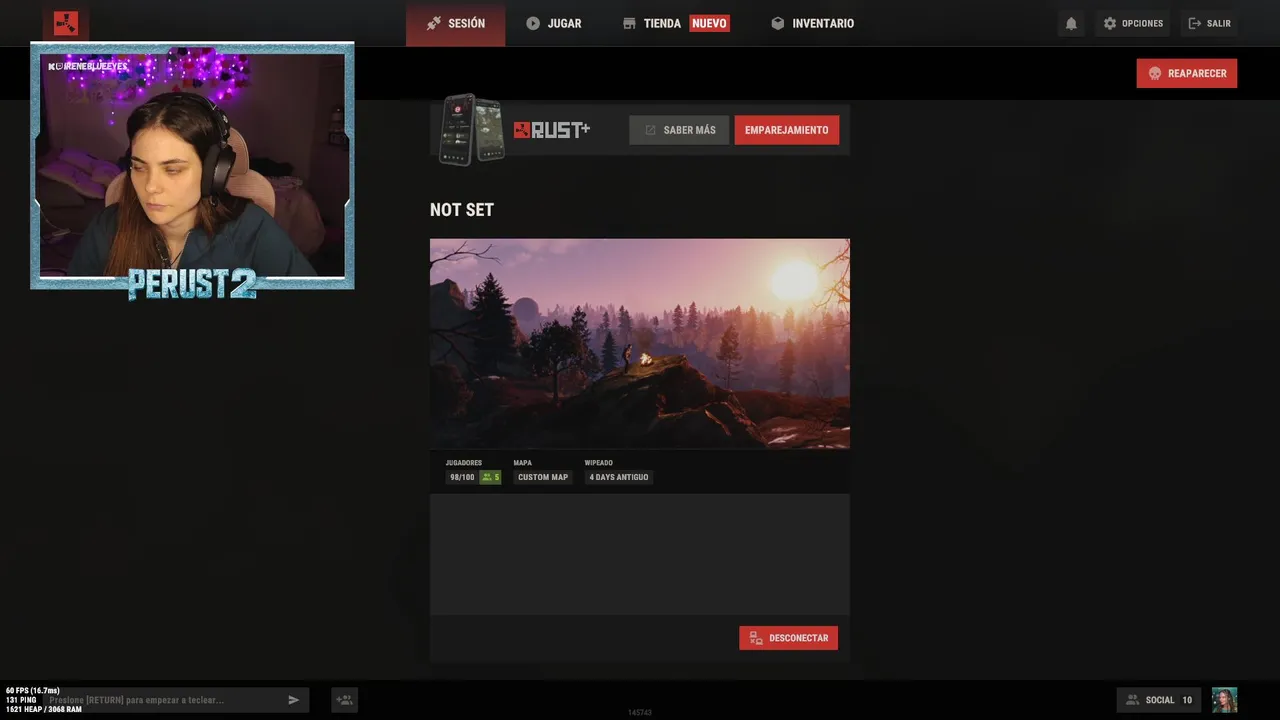1280x720 pixels.
Task: Open the Social panel button
Action: (x=1159, y=700)
